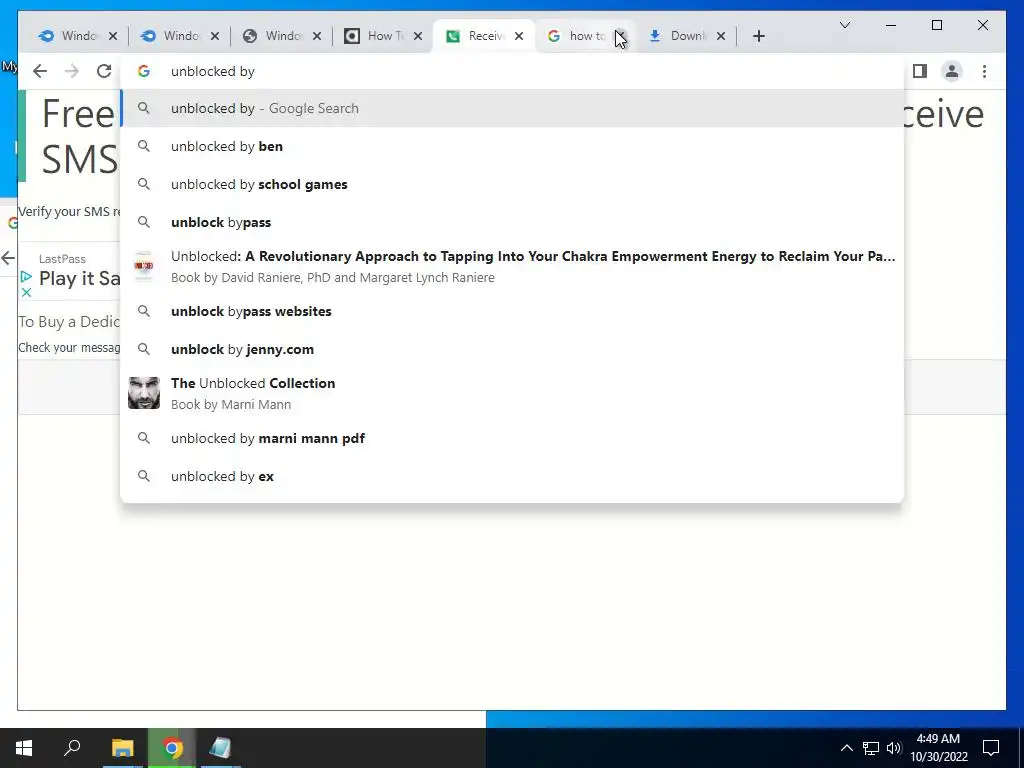Image resolution: width=1024 pixels, height=768 pixels.
Task: Select the Unblocked Chakra book suggestion
Action: (x=513, y=266)
